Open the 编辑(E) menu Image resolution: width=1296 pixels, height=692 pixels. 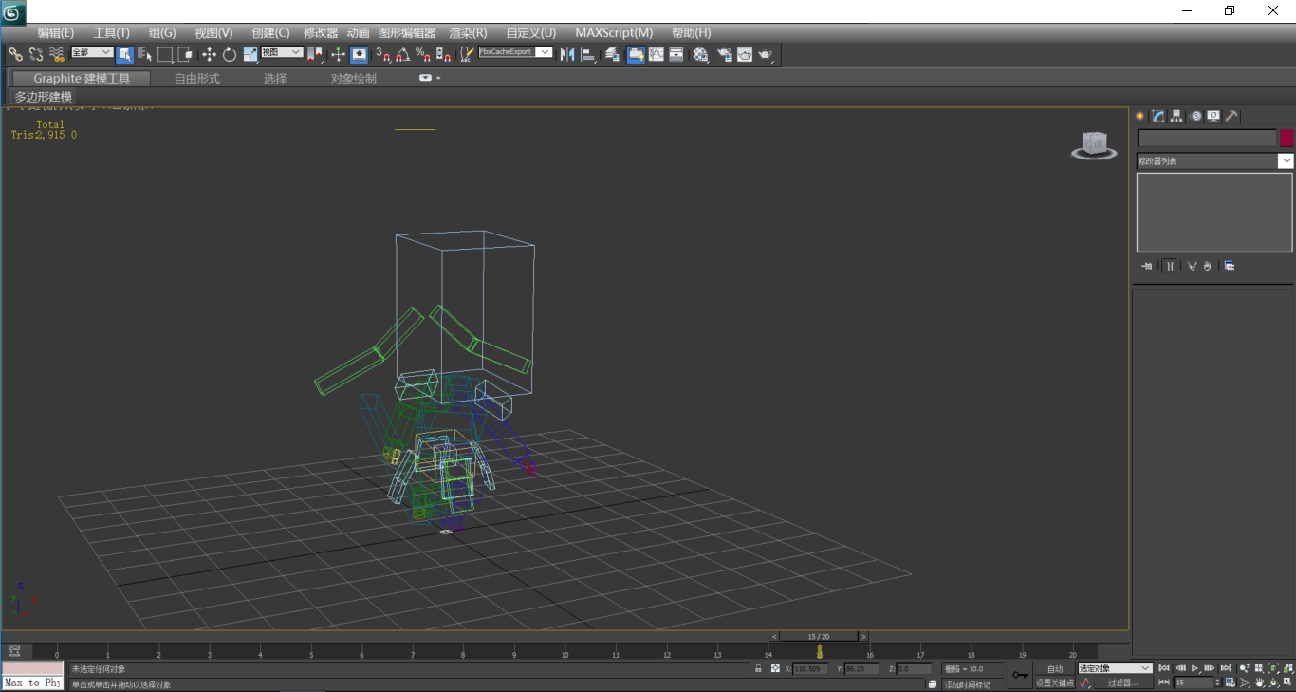[56, 33]
